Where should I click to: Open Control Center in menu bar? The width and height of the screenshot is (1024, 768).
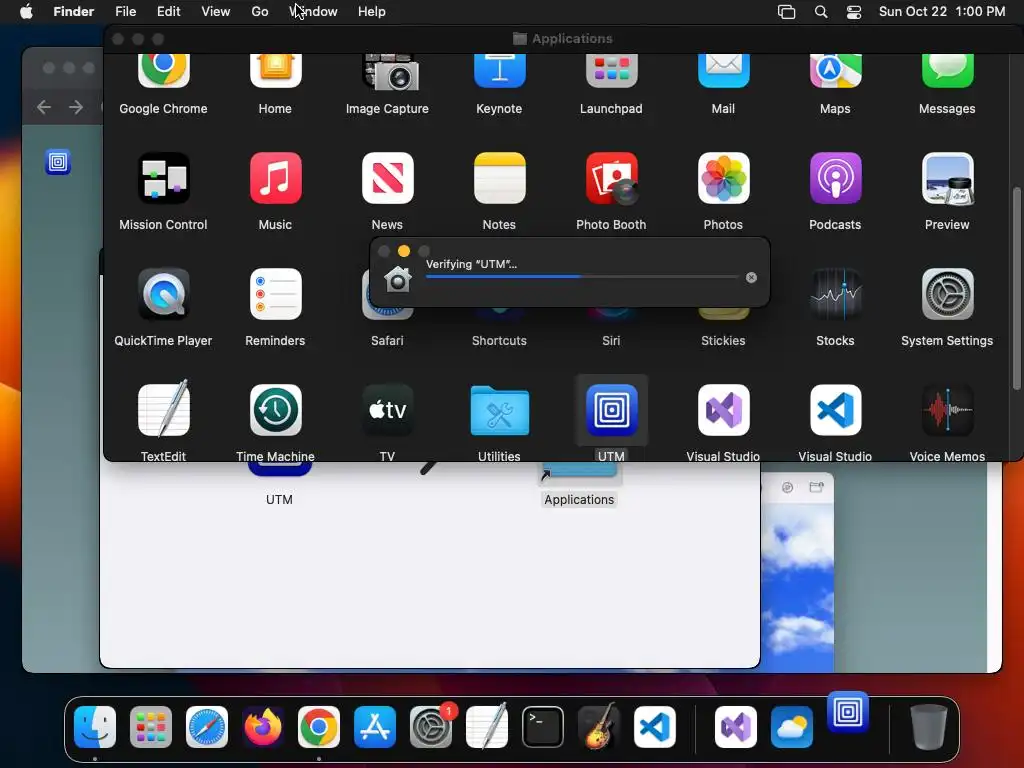pyautogui.click(x=854, y=12)
